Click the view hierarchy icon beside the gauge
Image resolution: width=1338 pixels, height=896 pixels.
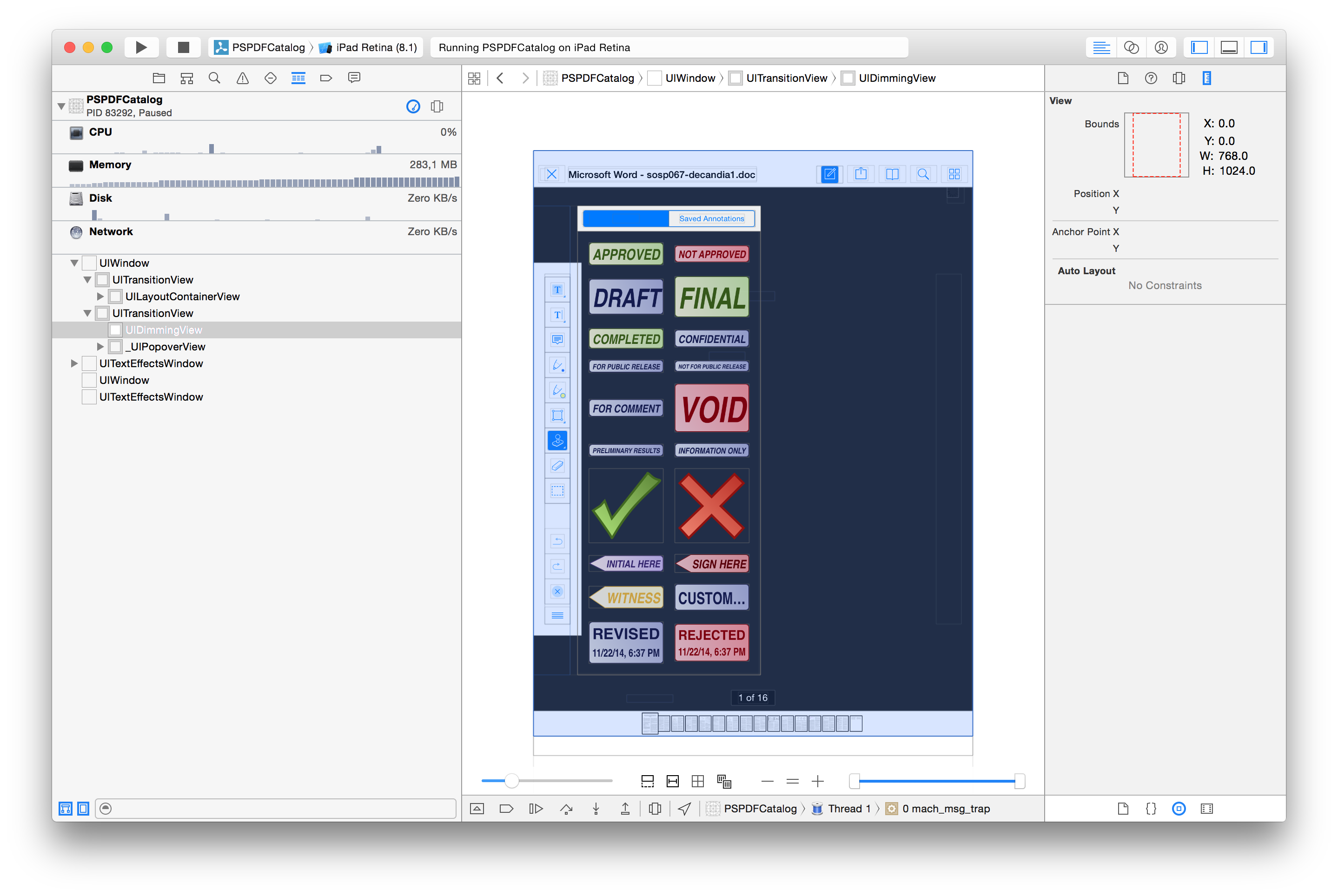[x=437, y=106]
